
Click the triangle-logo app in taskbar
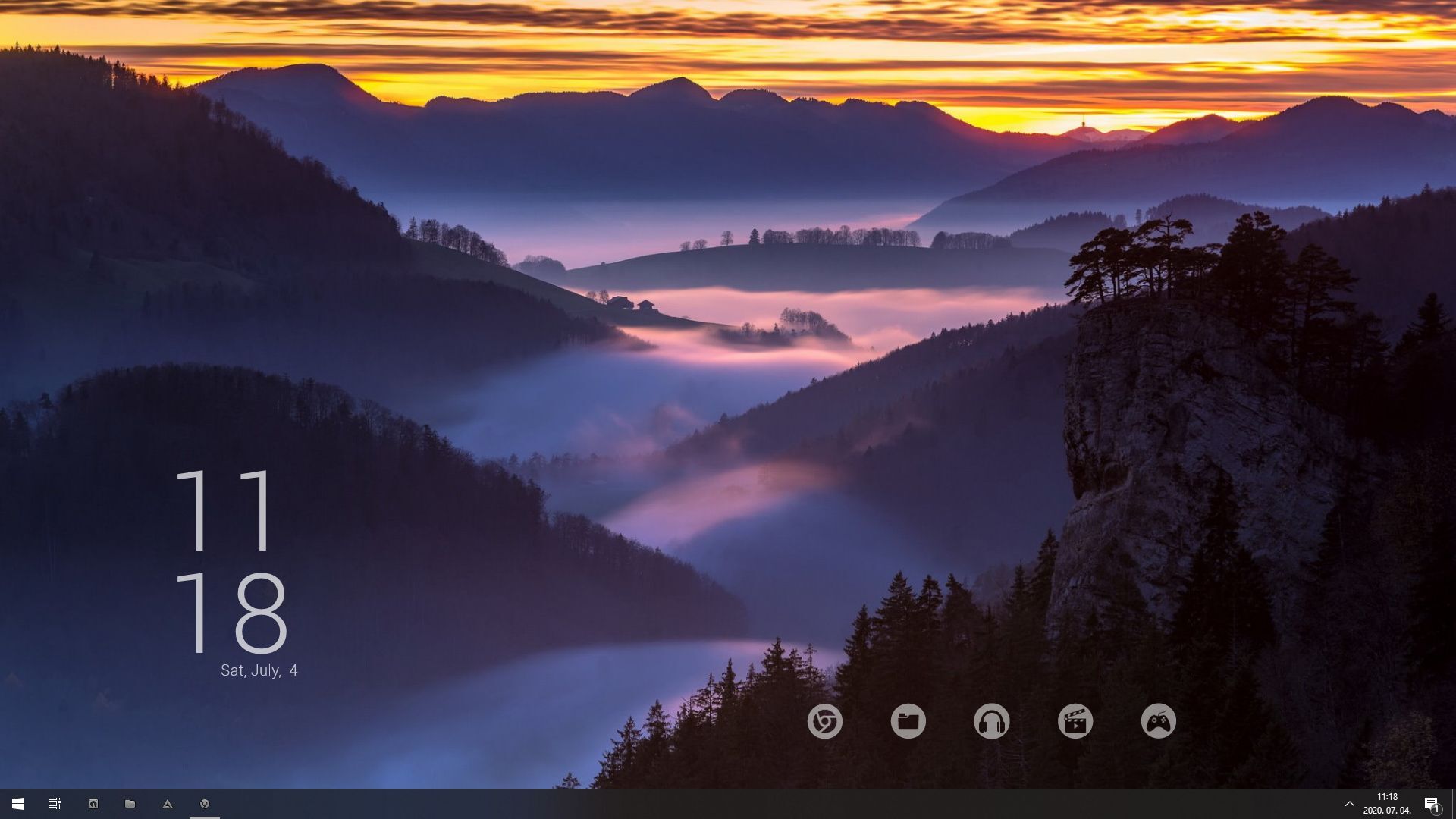tap(168, 804)
